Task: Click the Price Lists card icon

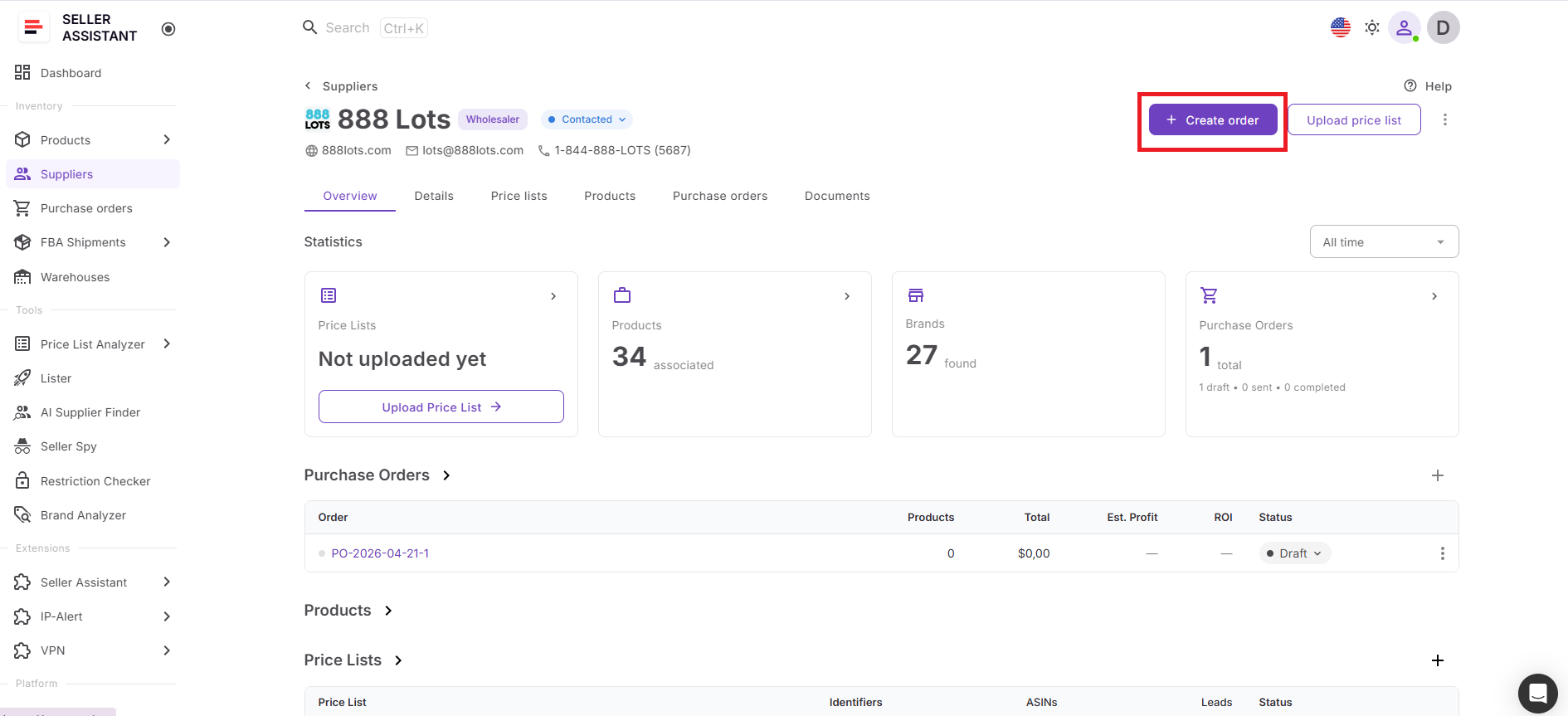Action: click(329, 295)
